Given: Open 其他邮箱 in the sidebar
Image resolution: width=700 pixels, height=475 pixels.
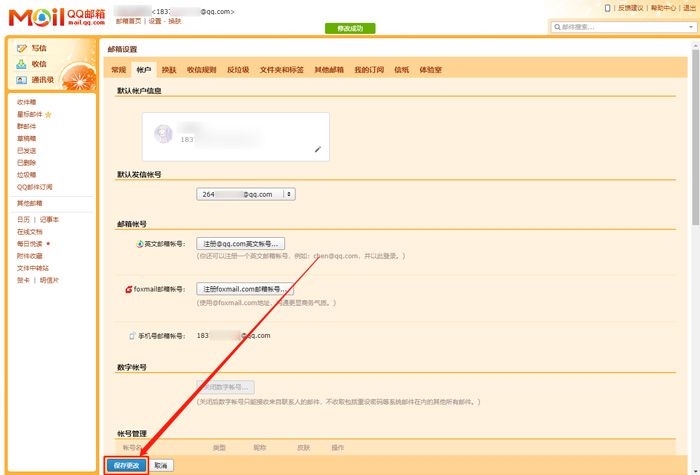Looking at the screenshot, I should [29, 203].
